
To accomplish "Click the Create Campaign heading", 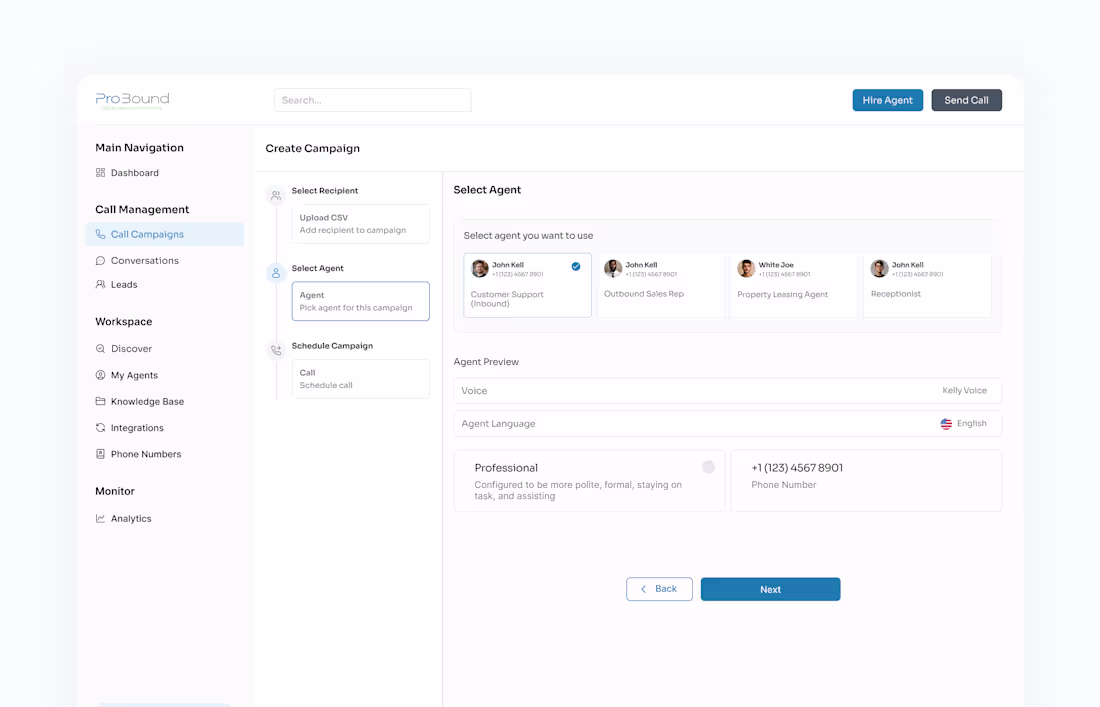I will (x=313, y=148).
